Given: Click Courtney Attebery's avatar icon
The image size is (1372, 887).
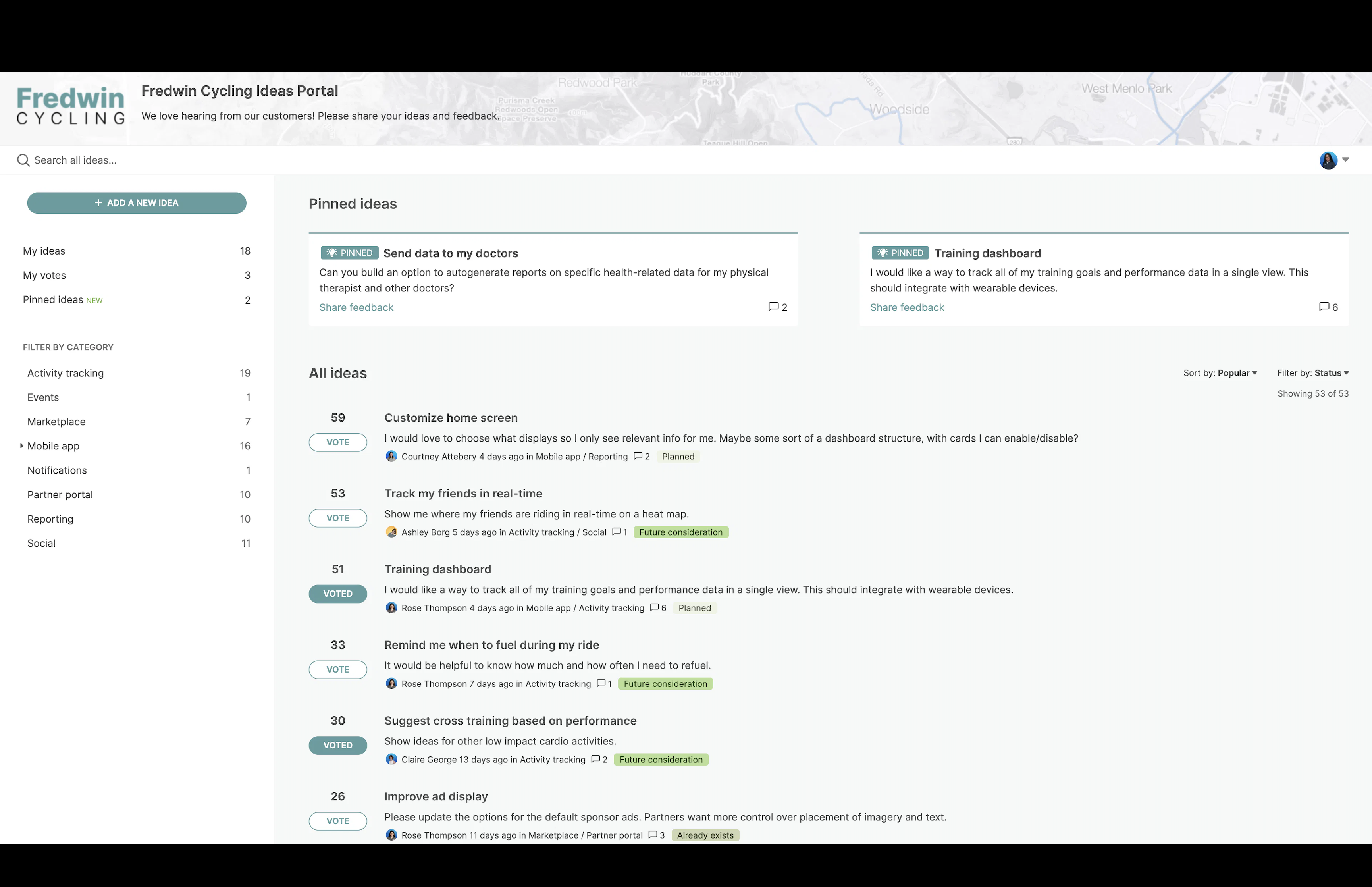Looking at the screenshot, I should [391, 456].
